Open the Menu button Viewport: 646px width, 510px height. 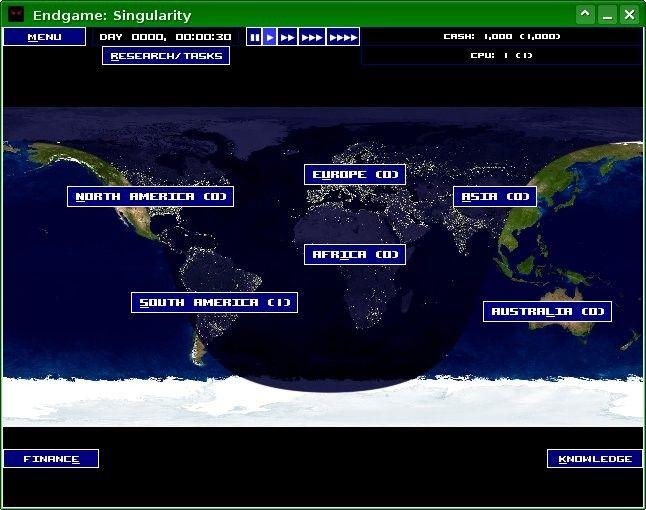click(x=44, y=37)
